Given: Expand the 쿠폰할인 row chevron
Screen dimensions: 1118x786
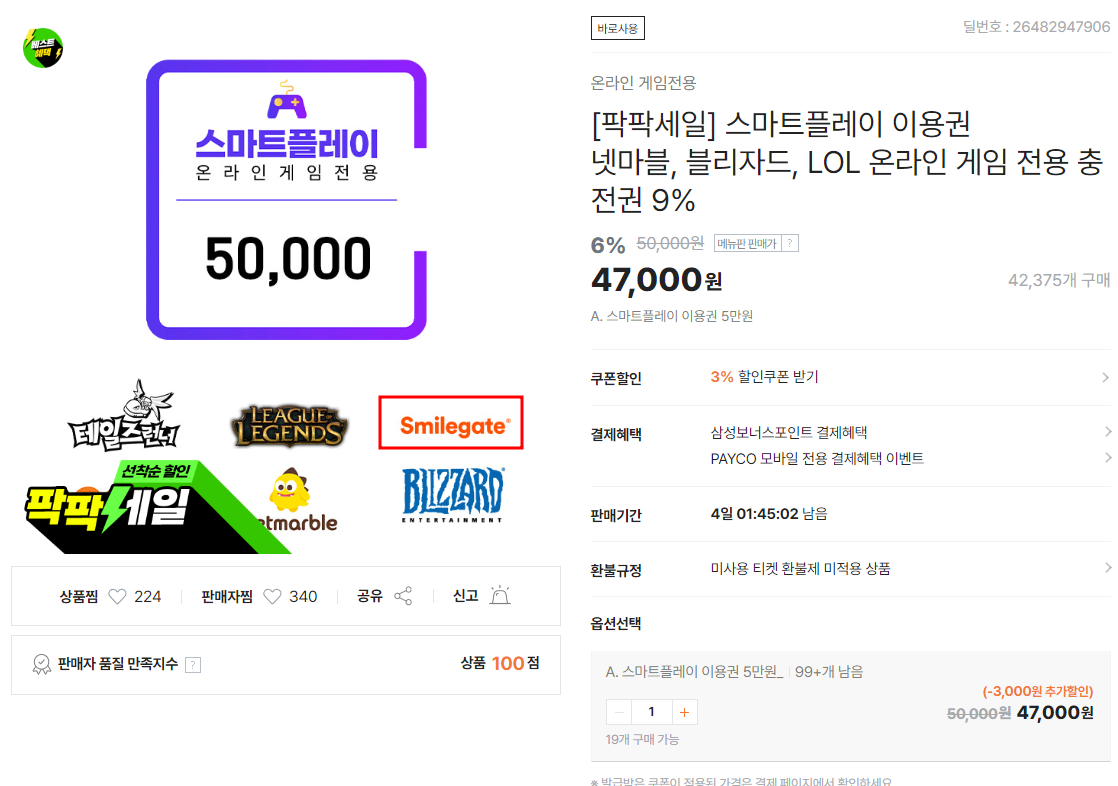Looking at the screenshot, I should (1105, 377).
